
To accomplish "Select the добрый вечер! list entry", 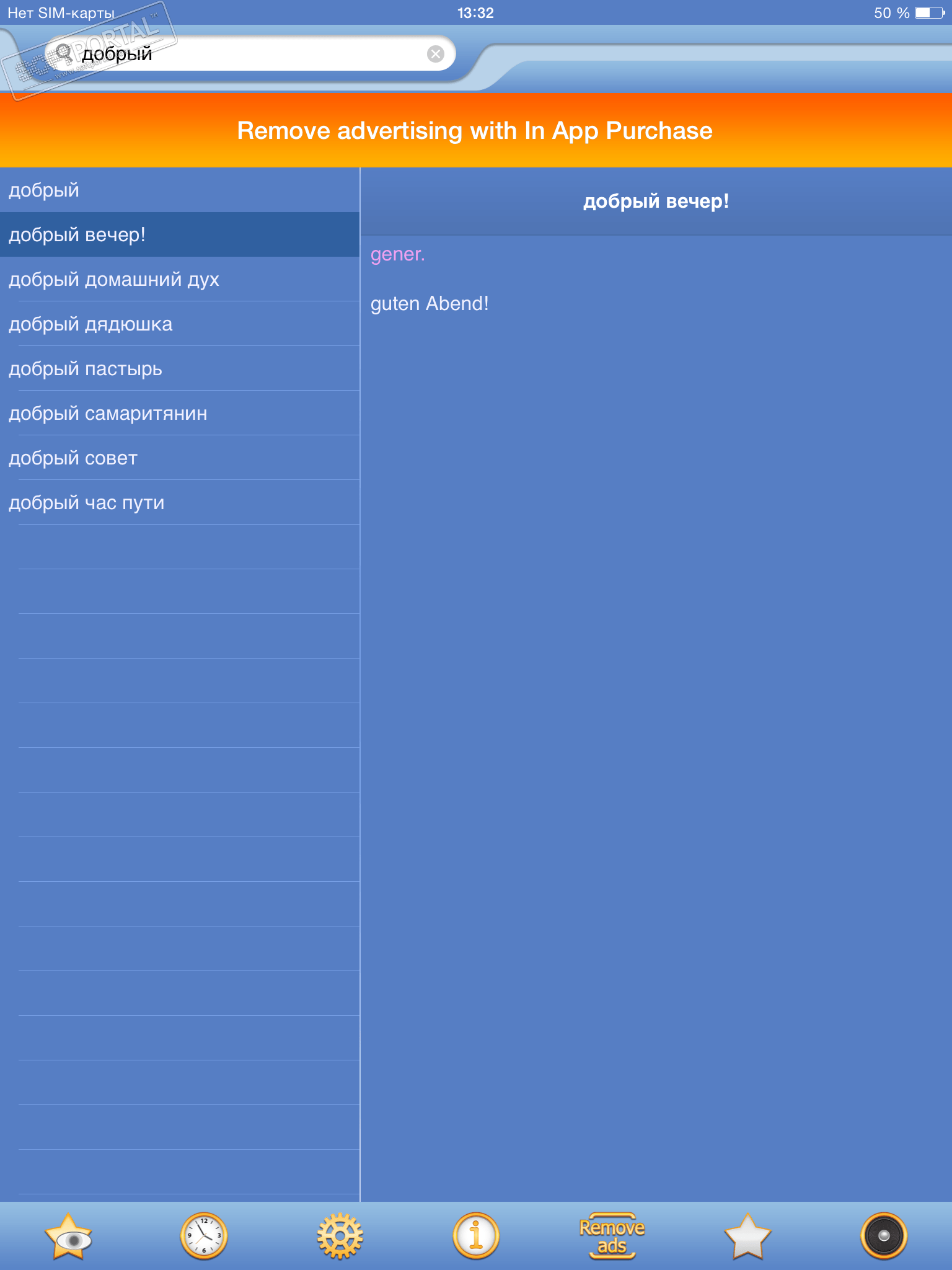I will click(180, 234).
